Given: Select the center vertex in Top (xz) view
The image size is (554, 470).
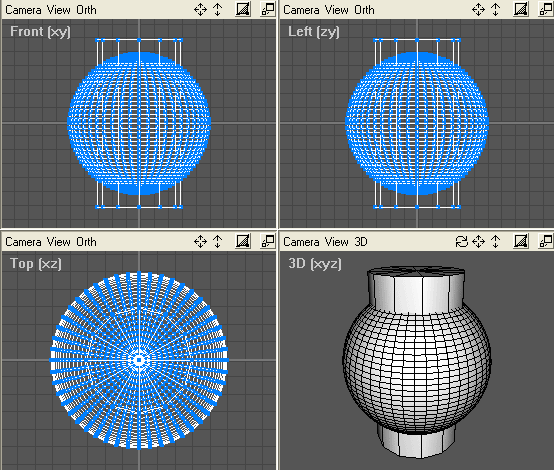Looking at the screenshot, I should click(x=139, y=360).
